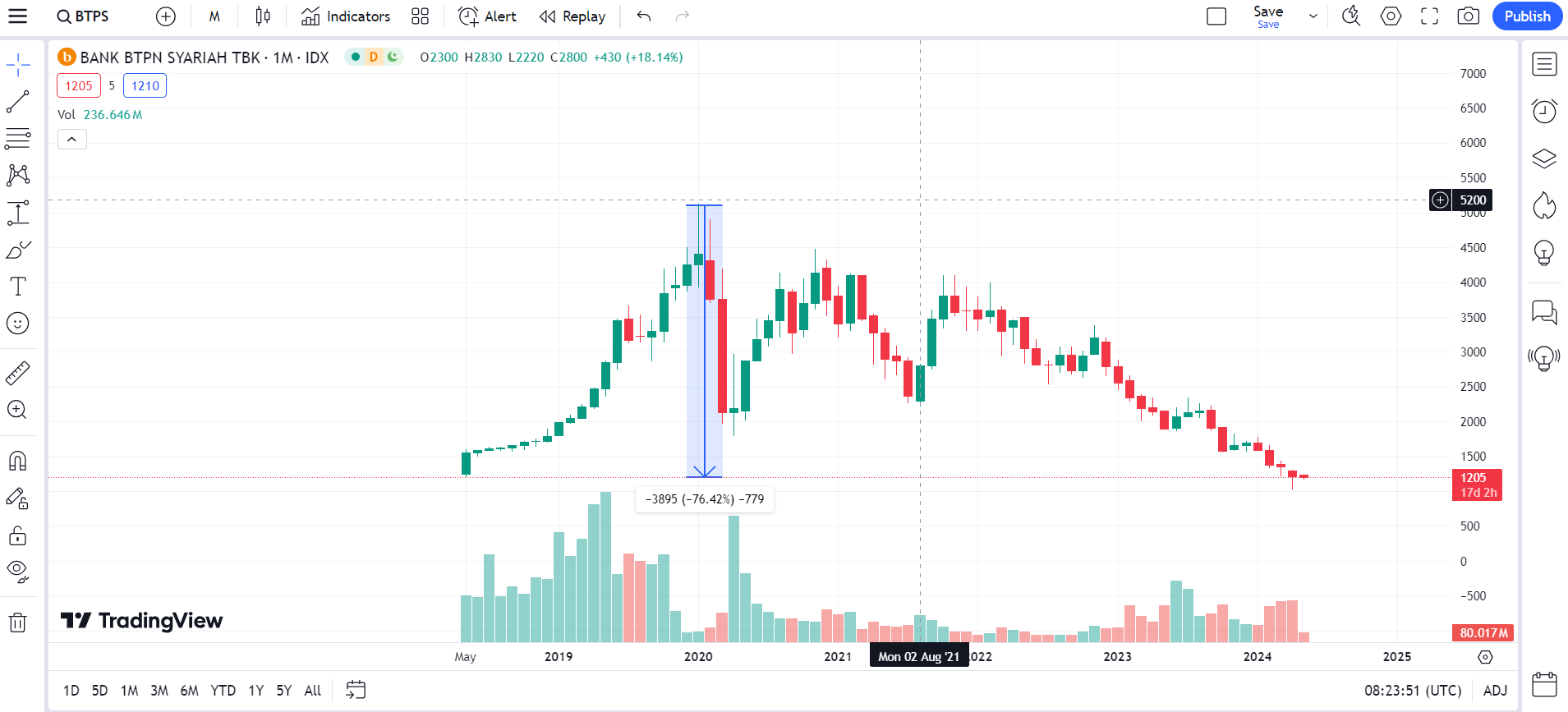
Task: Open the watchlist panel
Action: (1544, 64)
